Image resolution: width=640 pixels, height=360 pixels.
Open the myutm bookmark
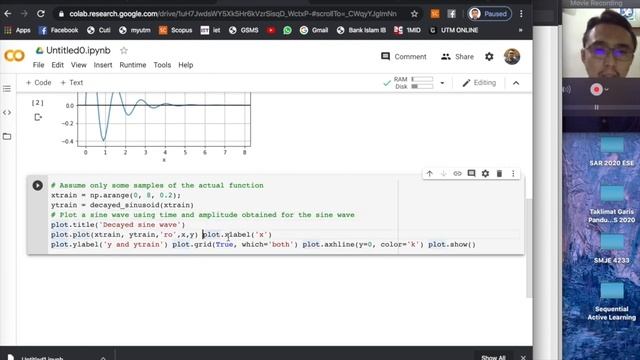click(x=135, y=30)
